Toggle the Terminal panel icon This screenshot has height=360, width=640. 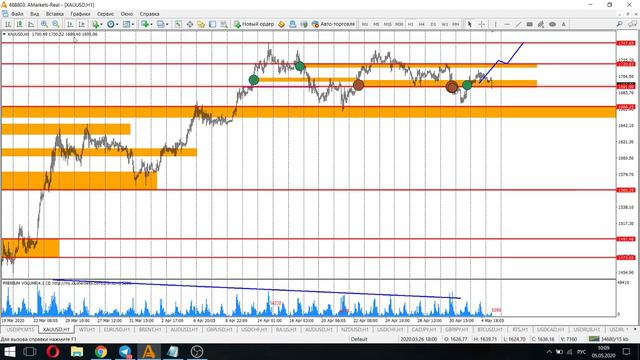(x=212, y=24)
